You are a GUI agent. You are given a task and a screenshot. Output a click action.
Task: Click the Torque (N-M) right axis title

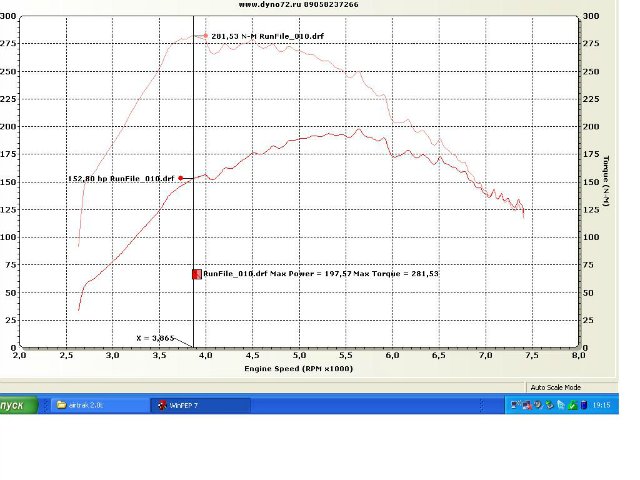[x=608, y=182]
